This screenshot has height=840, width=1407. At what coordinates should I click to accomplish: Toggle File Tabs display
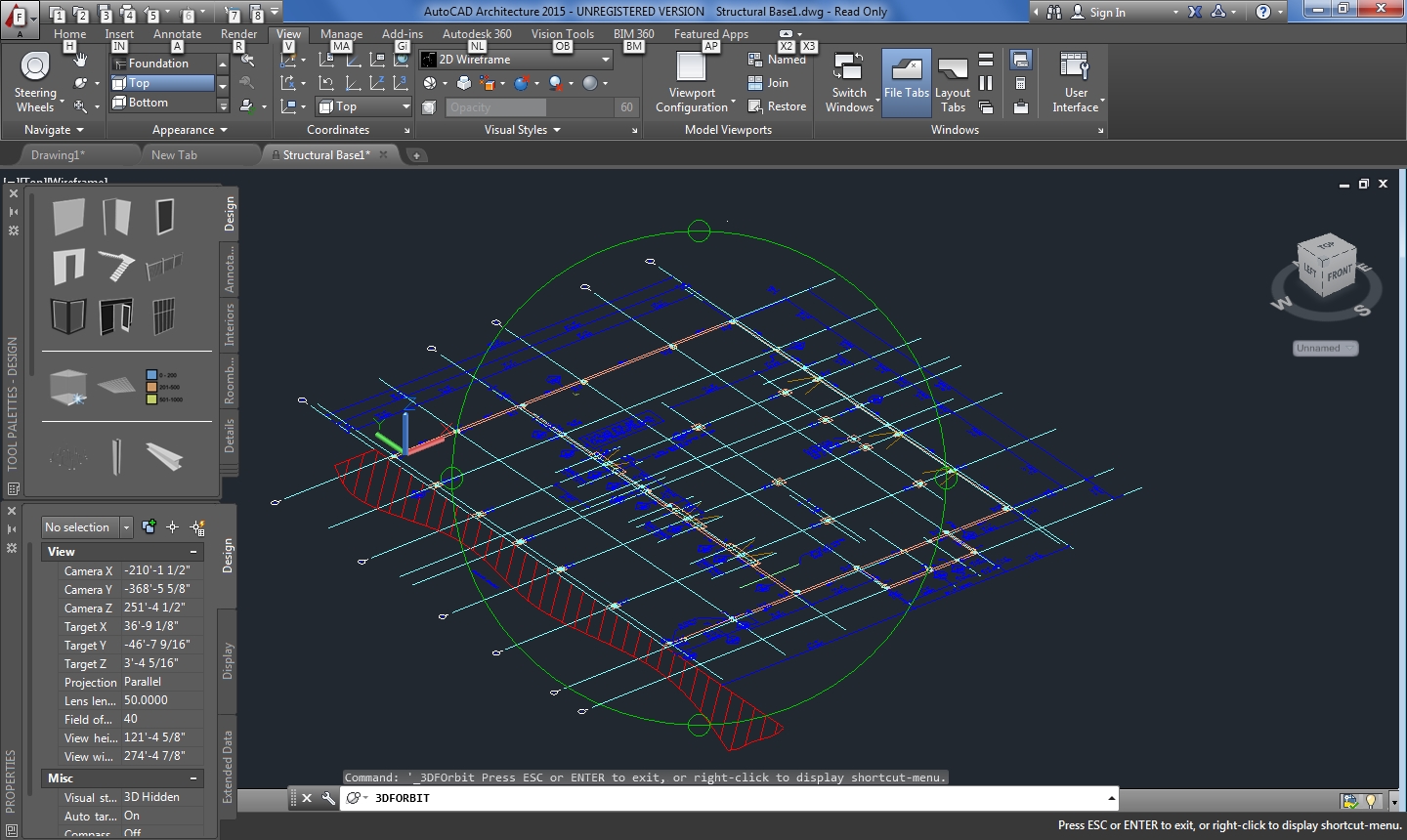pos(907,83)
